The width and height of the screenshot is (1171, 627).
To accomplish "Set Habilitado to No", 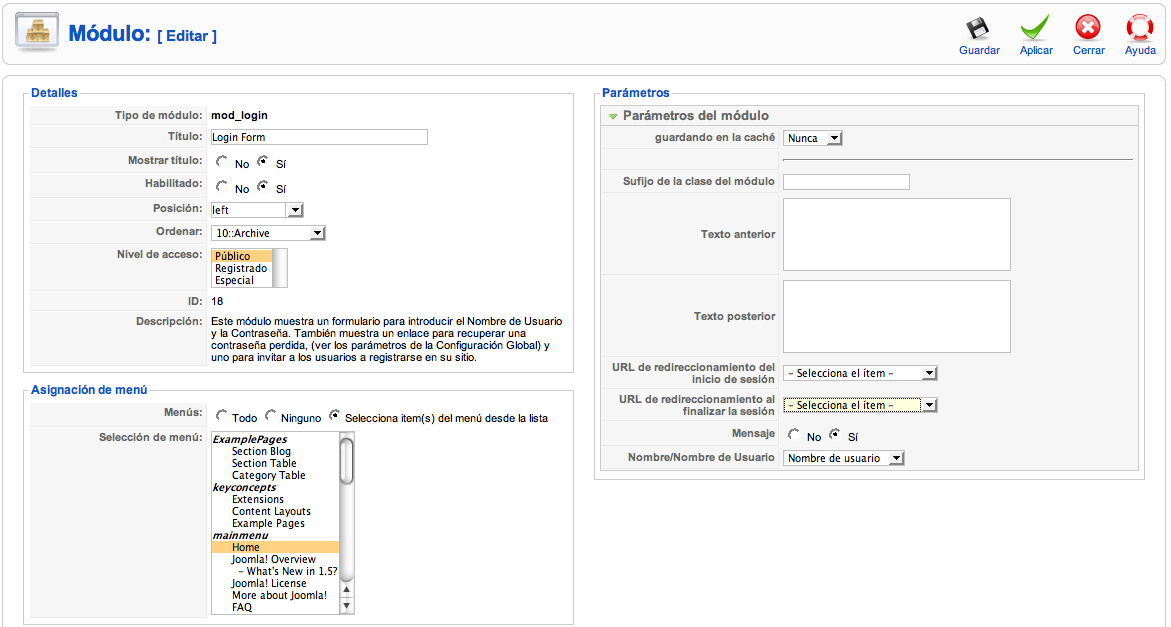I will point(222,186).
